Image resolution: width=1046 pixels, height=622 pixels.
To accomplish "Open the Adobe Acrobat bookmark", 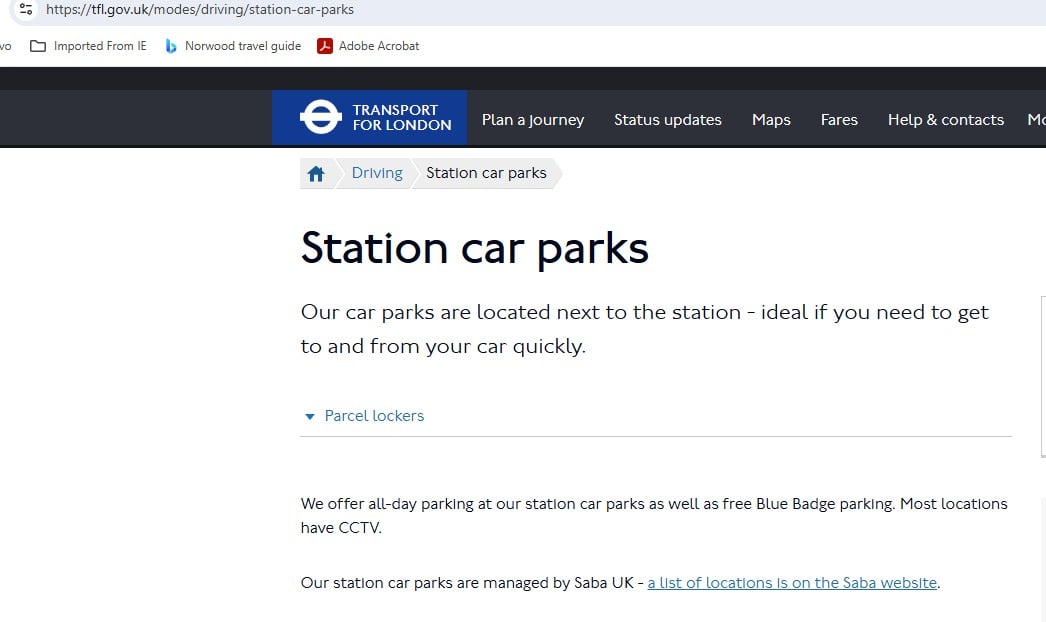I will click(x=368, y=46).
